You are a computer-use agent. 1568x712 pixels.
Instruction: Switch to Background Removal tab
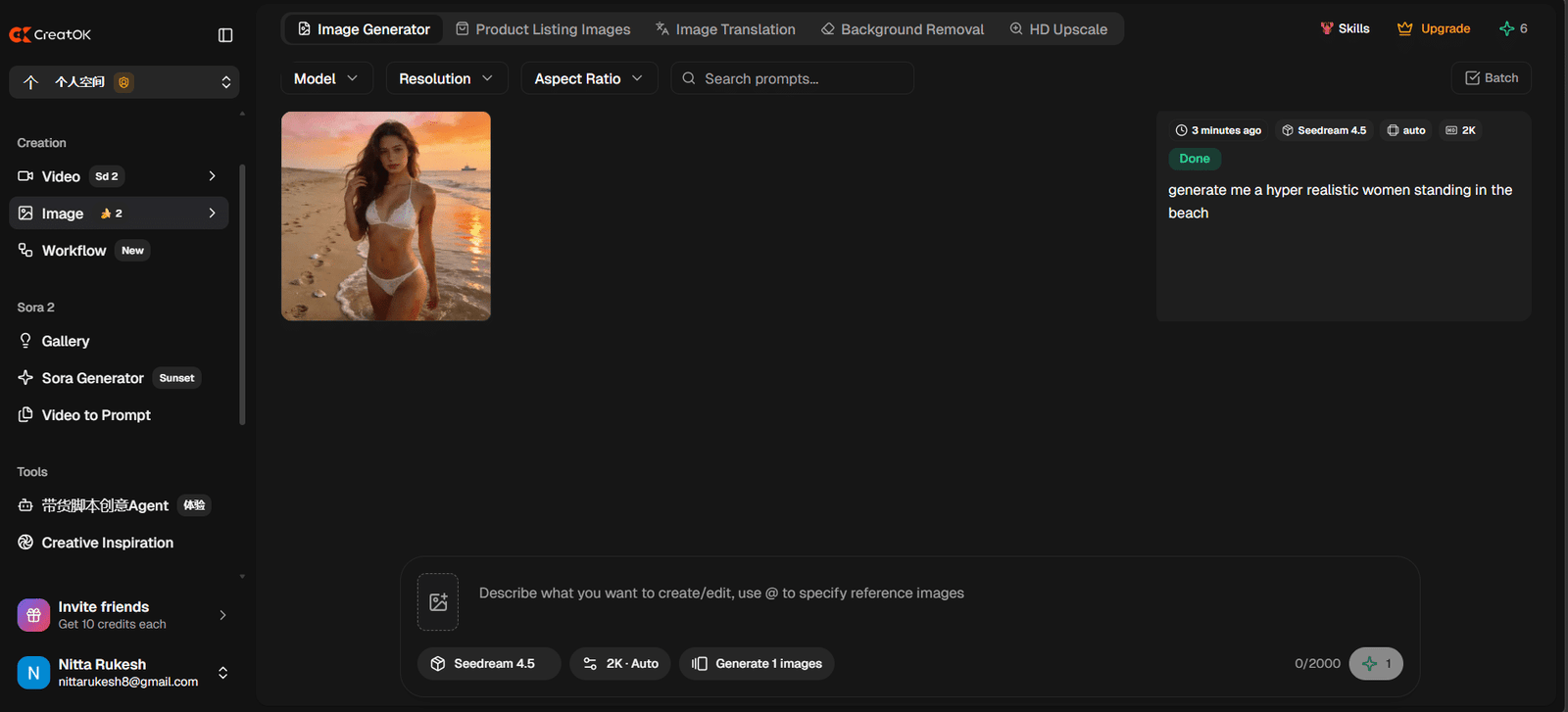(903, 29)
